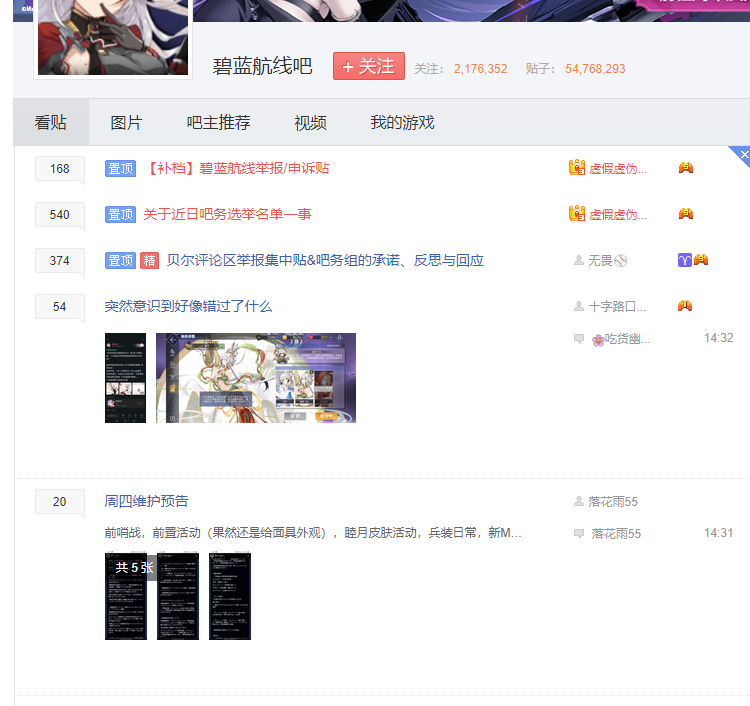Open the 看贴 tab

[51, 122]
